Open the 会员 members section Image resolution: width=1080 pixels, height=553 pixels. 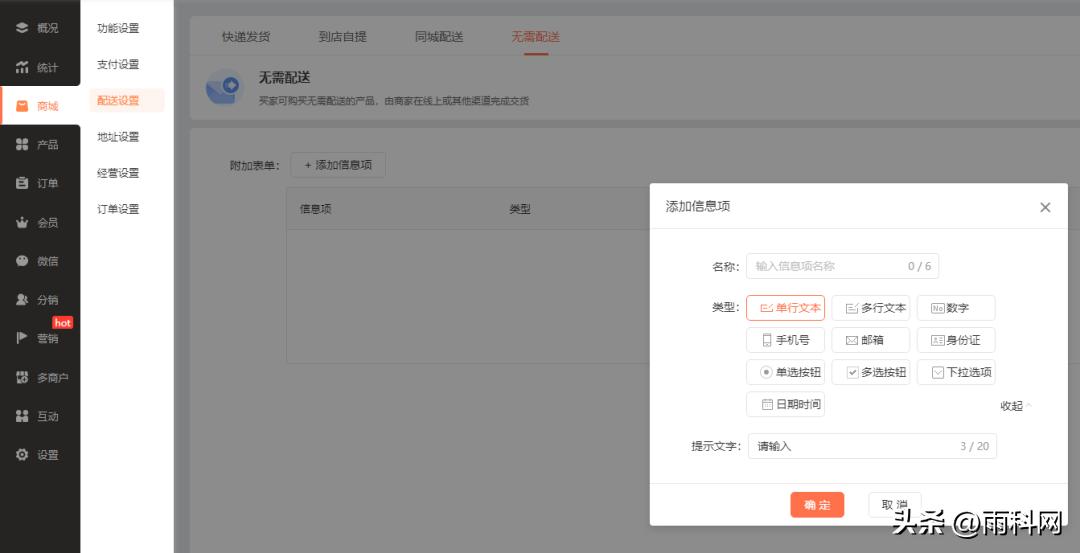[38, 222]
